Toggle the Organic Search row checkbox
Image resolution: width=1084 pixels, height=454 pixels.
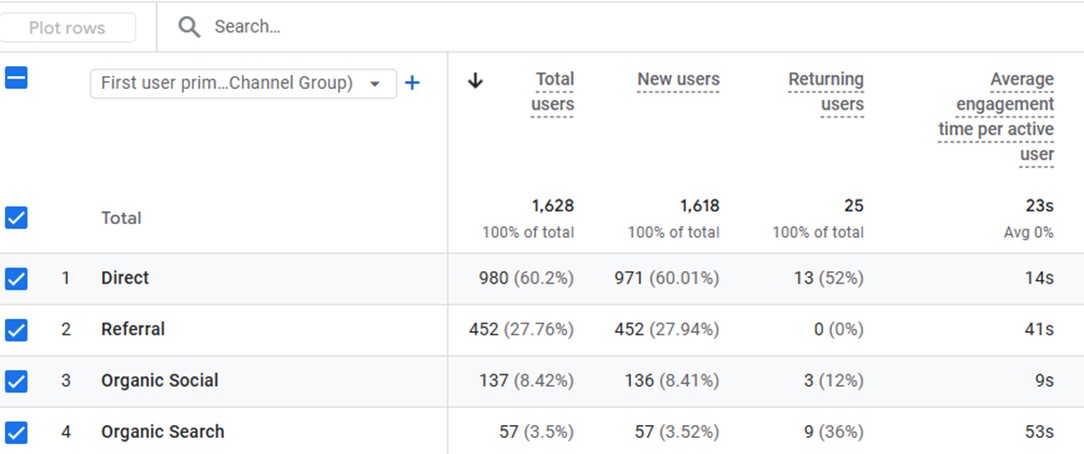[16, 432]
